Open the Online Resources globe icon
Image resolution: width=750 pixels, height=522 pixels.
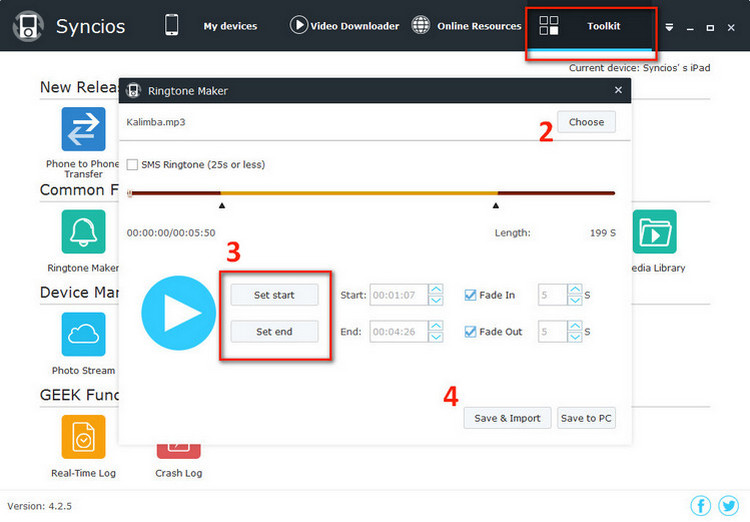[421, 25]
